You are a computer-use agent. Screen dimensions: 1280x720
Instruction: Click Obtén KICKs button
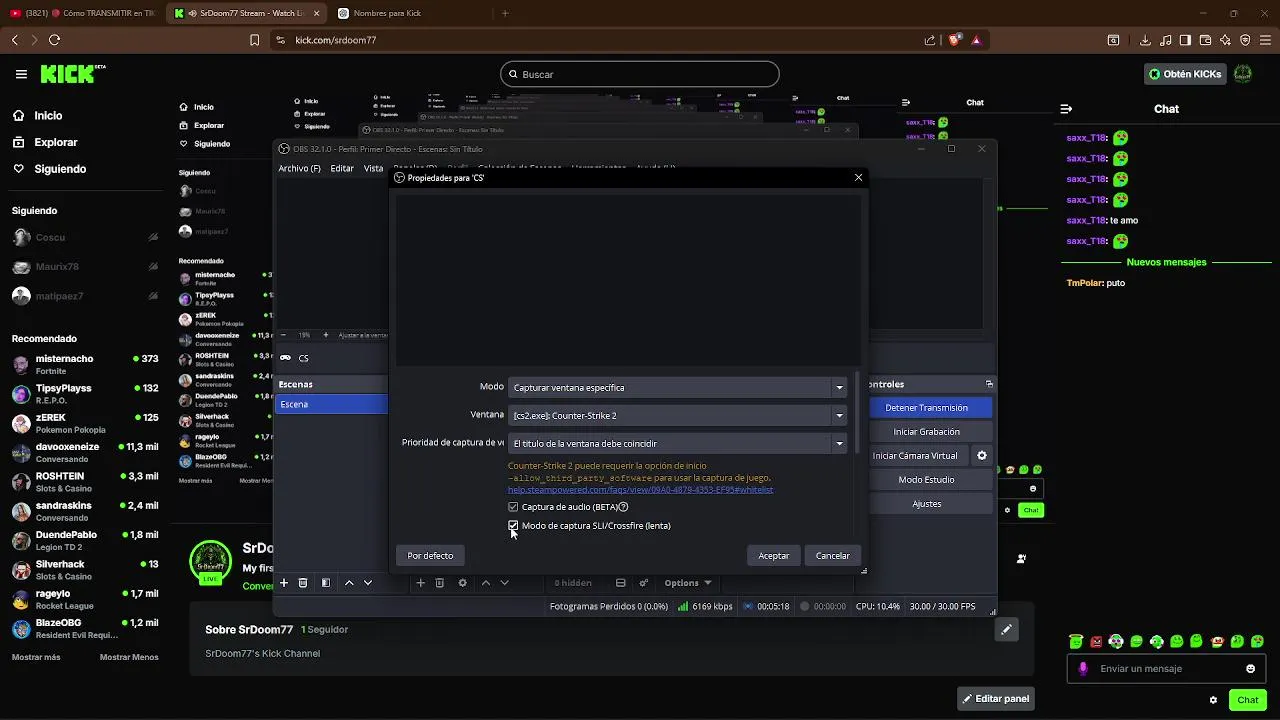click(1185, 74)
